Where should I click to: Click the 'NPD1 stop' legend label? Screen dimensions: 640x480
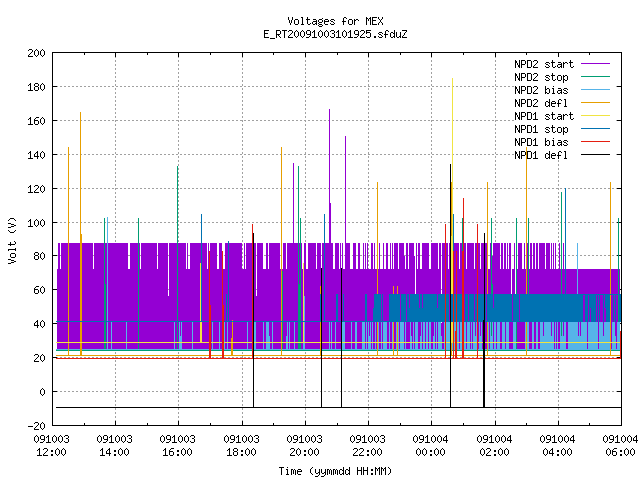click(541, 129)
